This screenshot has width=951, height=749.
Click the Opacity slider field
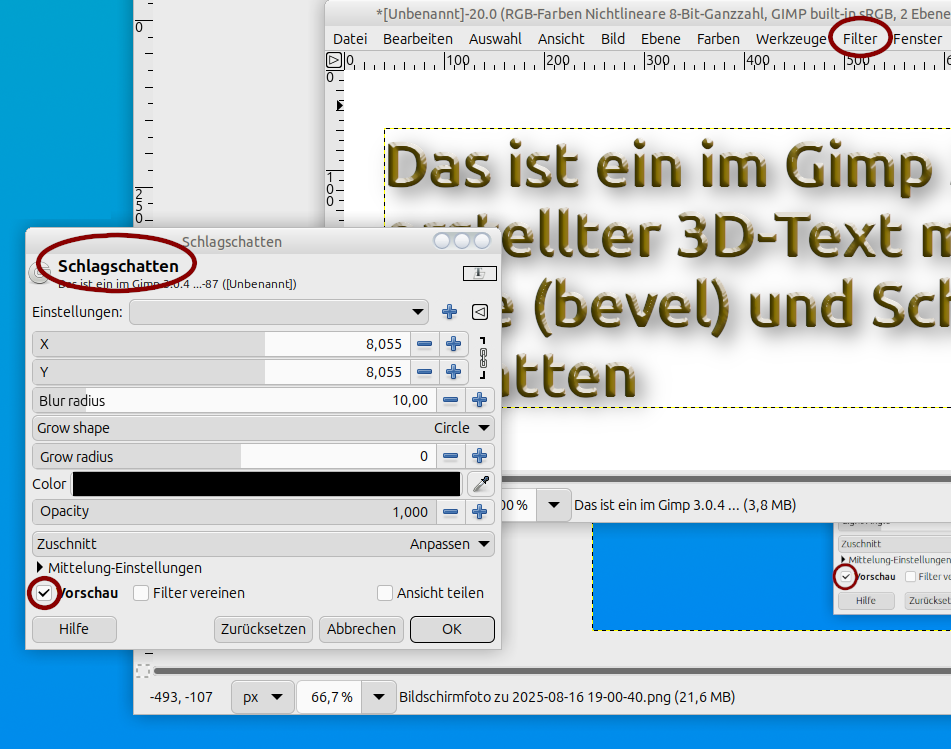234,512
